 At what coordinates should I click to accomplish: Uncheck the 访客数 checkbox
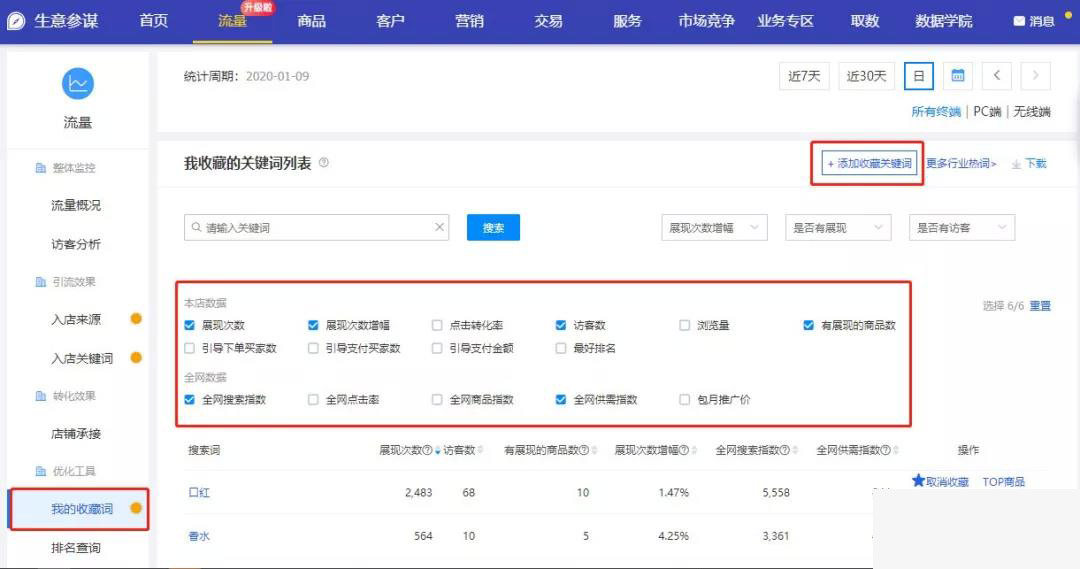[561, 325]
